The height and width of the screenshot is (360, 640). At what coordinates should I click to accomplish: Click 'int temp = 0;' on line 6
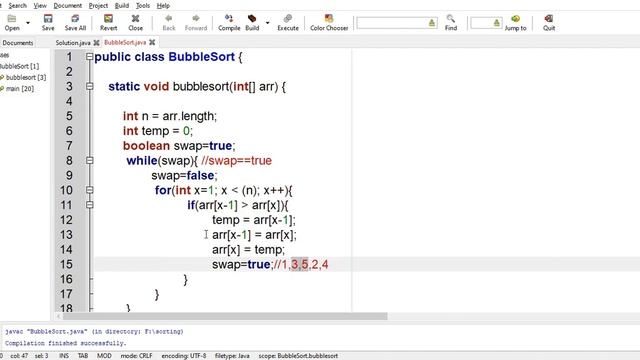coord(158,131)
